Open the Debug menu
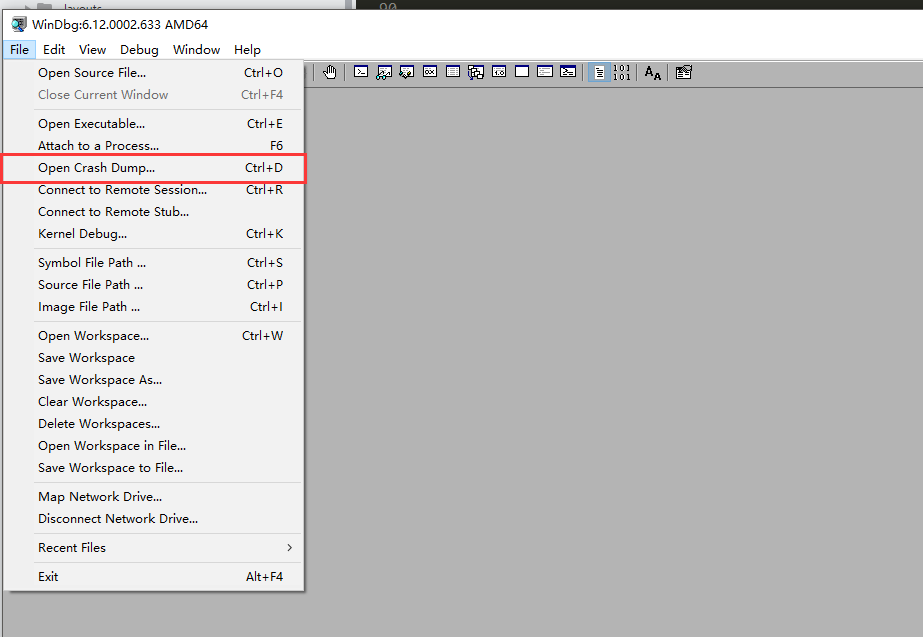This screenshot has width=923, height=637. pos(140,49)
